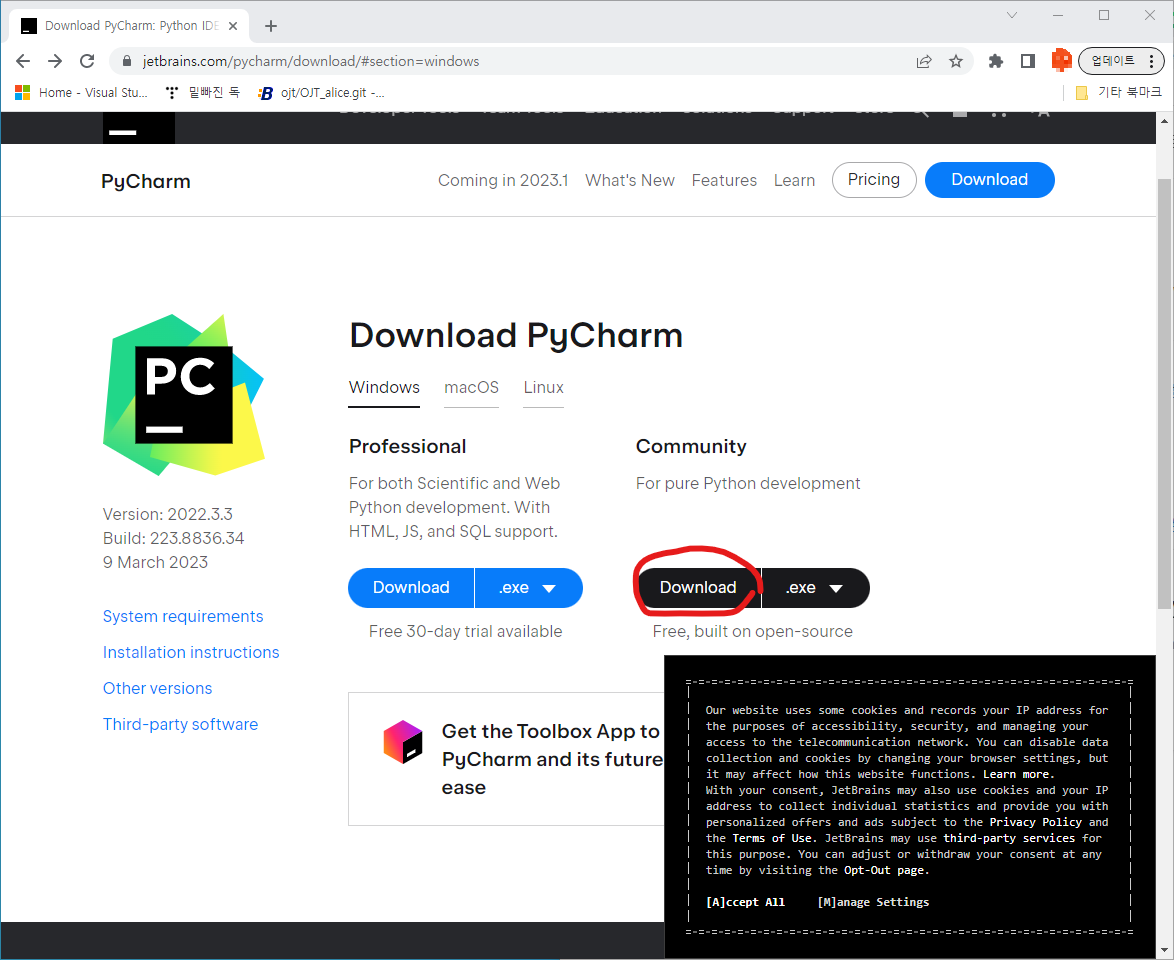Go forward in browser history

pos(55,61)
